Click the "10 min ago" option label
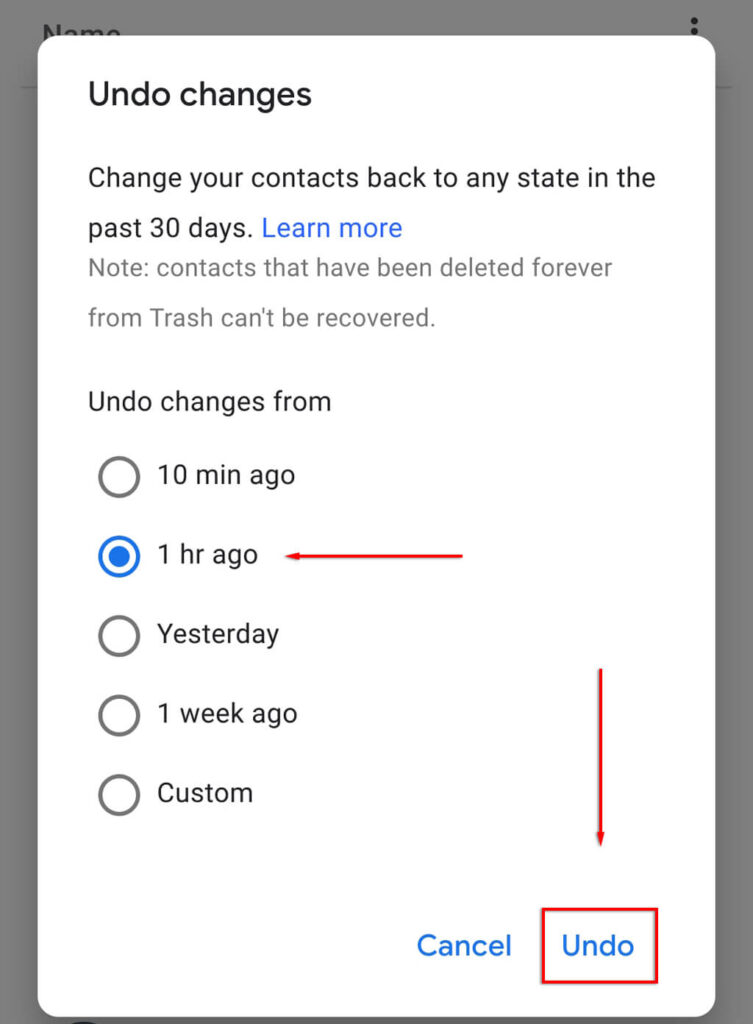Screen dimensions: 753x1024 point(226,475)
